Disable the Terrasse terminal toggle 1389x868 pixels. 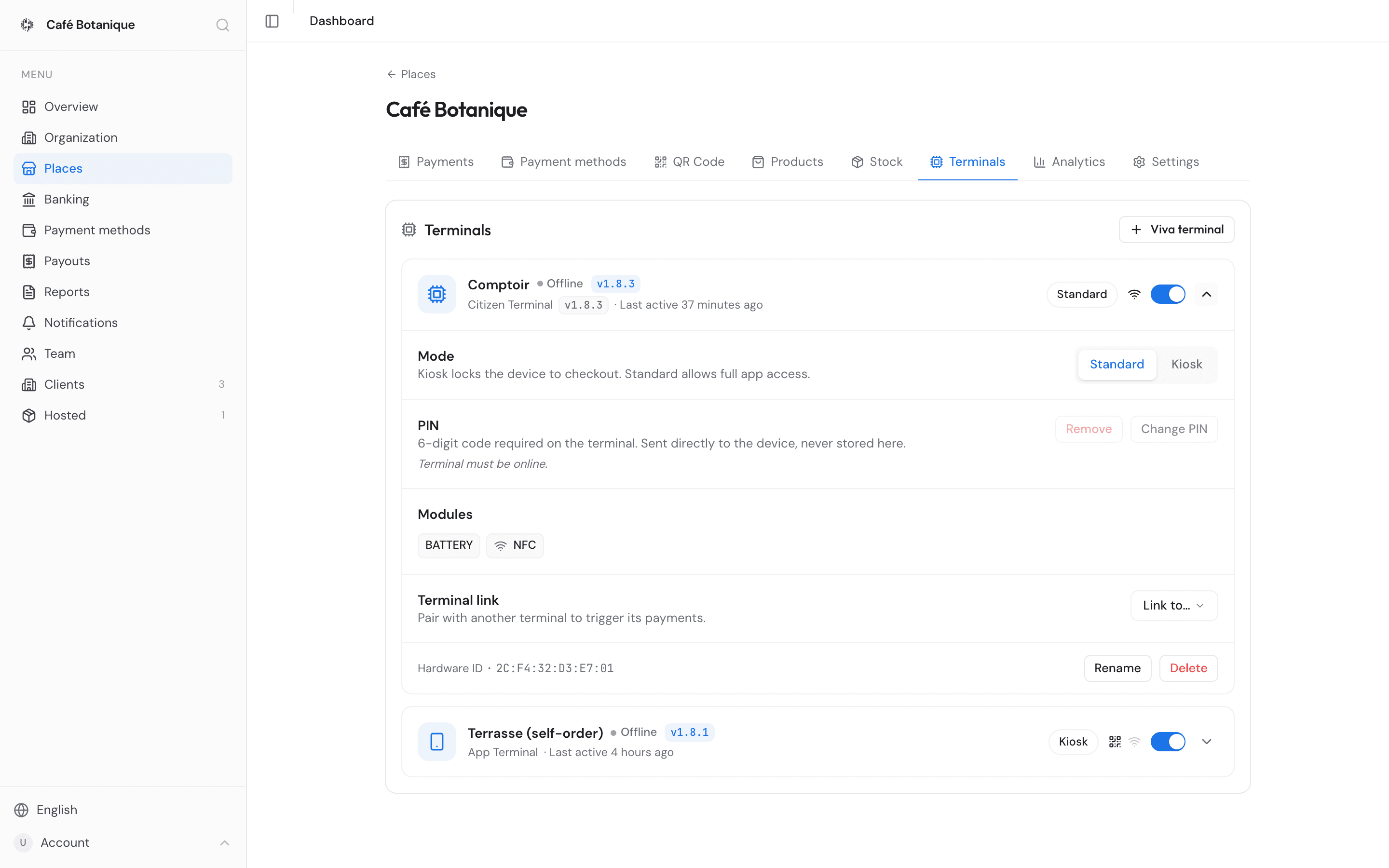1168,742
